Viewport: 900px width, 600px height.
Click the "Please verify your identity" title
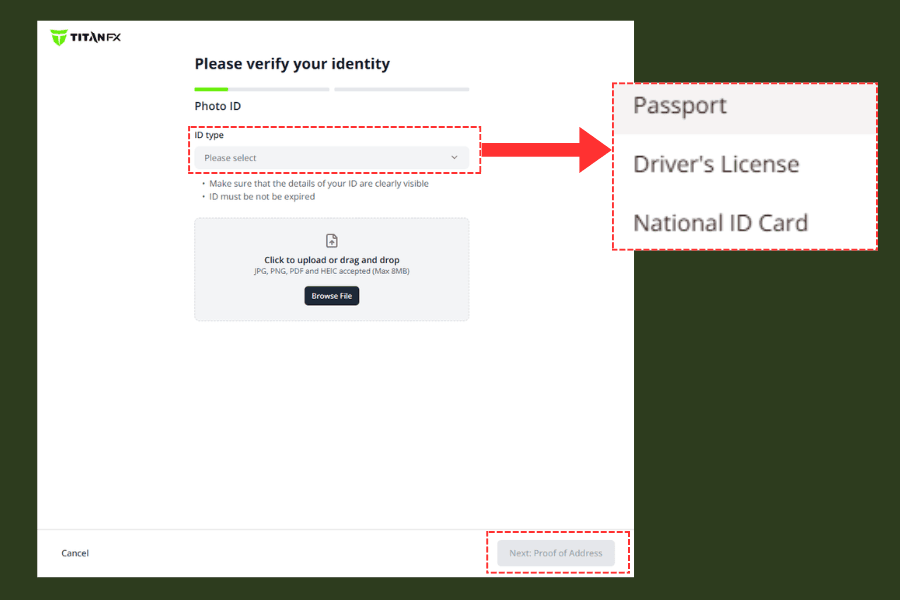click(292, 64)
